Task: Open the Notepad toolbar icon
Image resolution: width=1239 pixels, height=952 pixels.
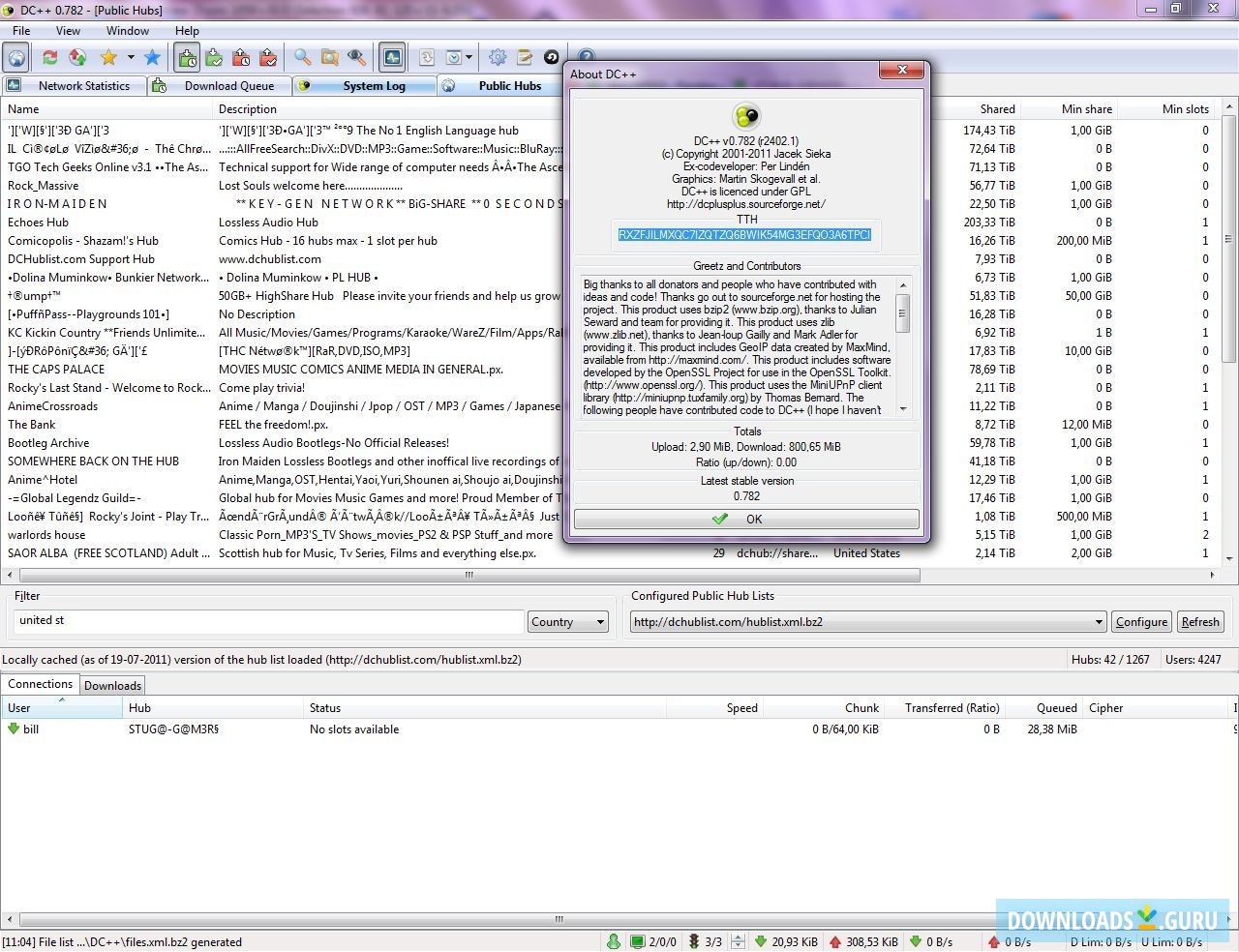Action: pos(525,58)
